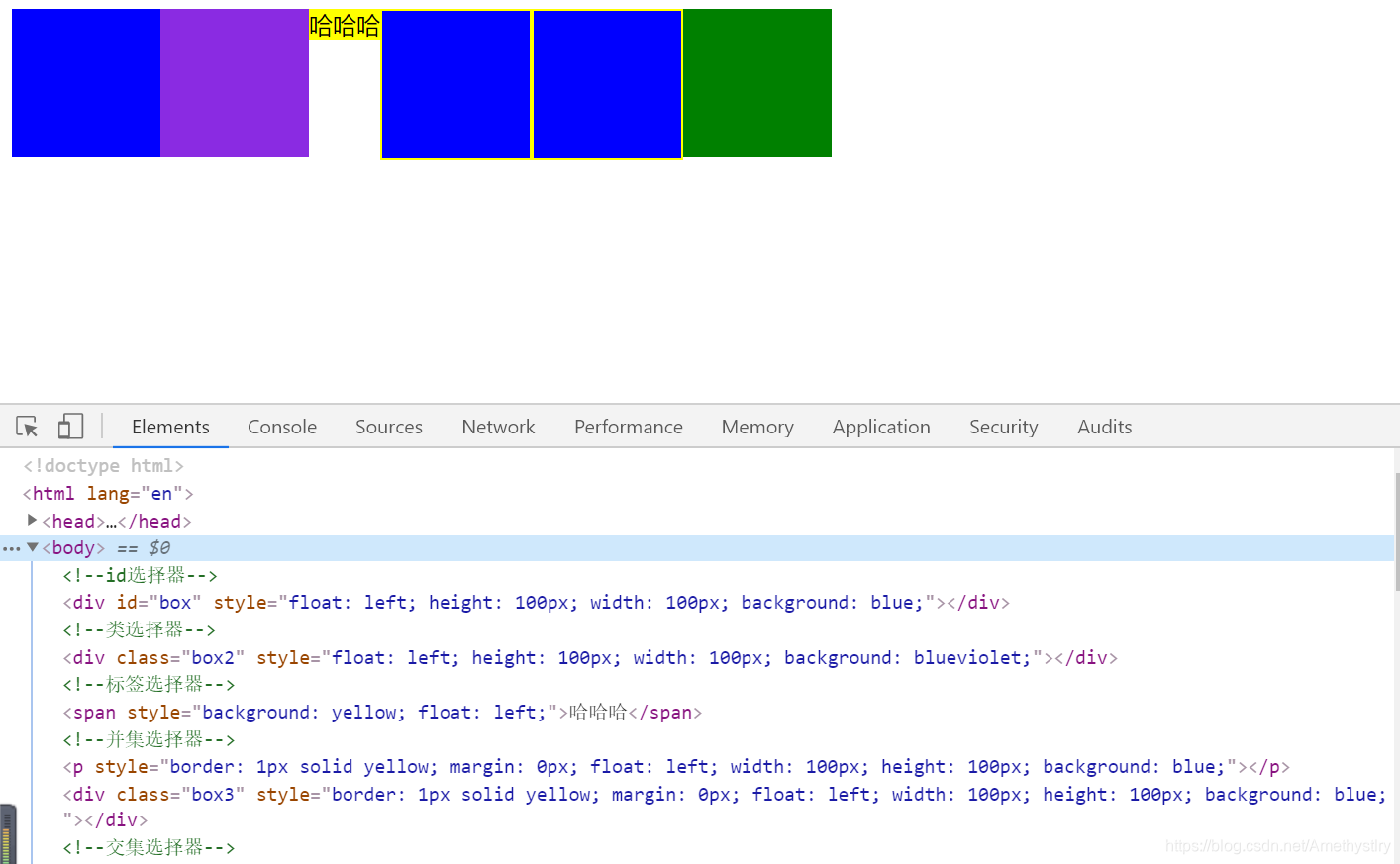
Task: Collapse the body element node
Action: pos(32,547)
